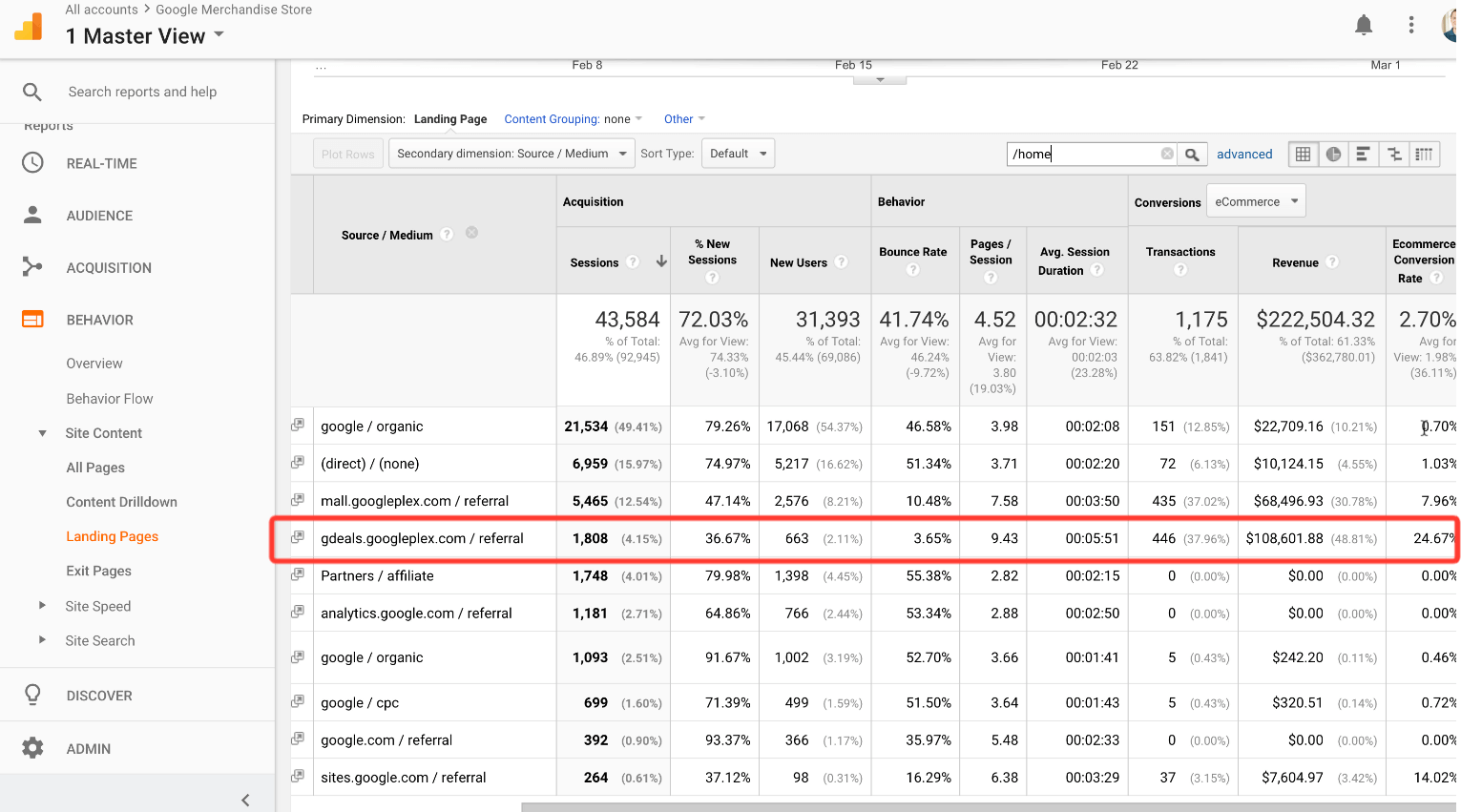Switch to the pivot table view
The image size is (1461, 812).
click(x=1424, y=154)
